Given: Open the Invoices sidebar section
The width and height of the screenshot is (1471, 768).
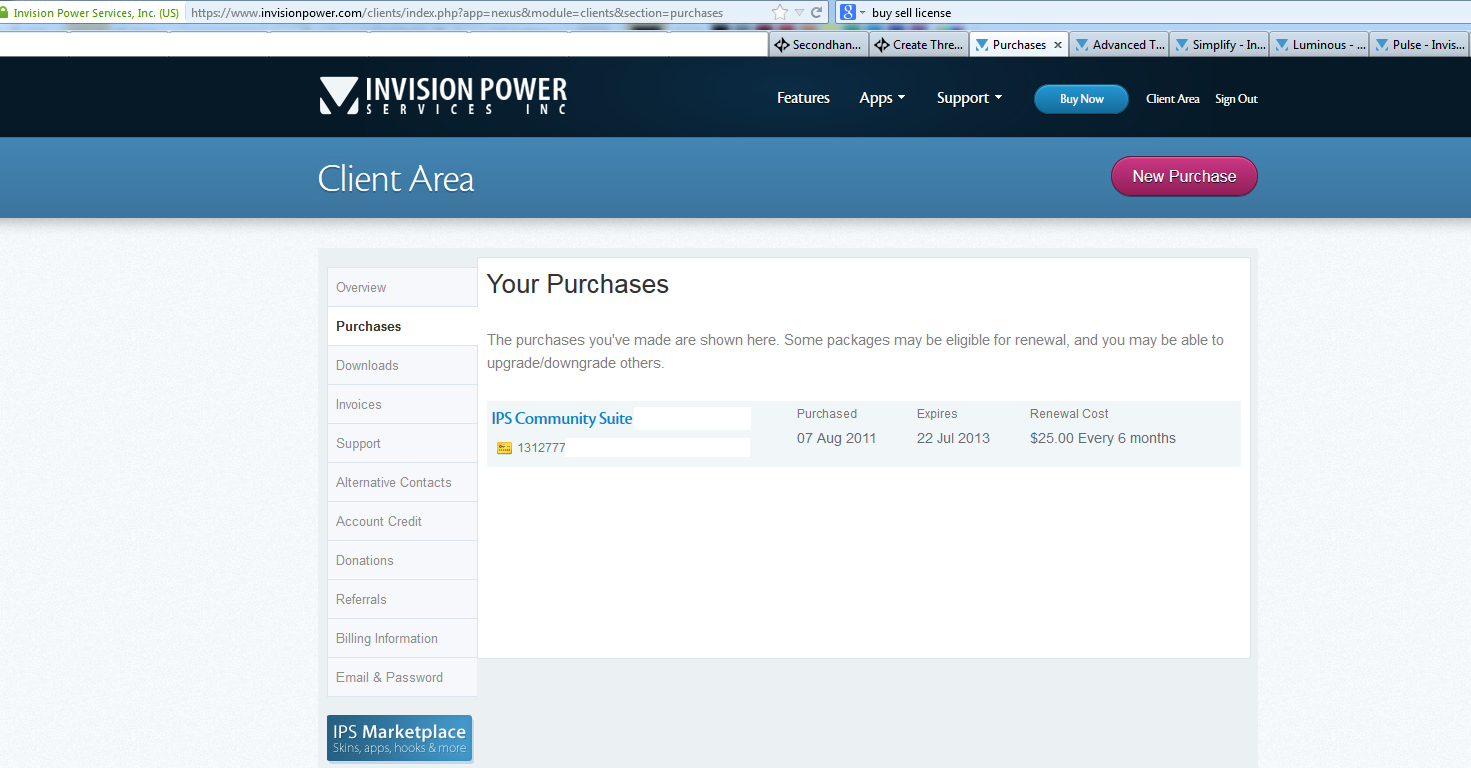Looking at the screenshot, I should [x=402, y=404].
